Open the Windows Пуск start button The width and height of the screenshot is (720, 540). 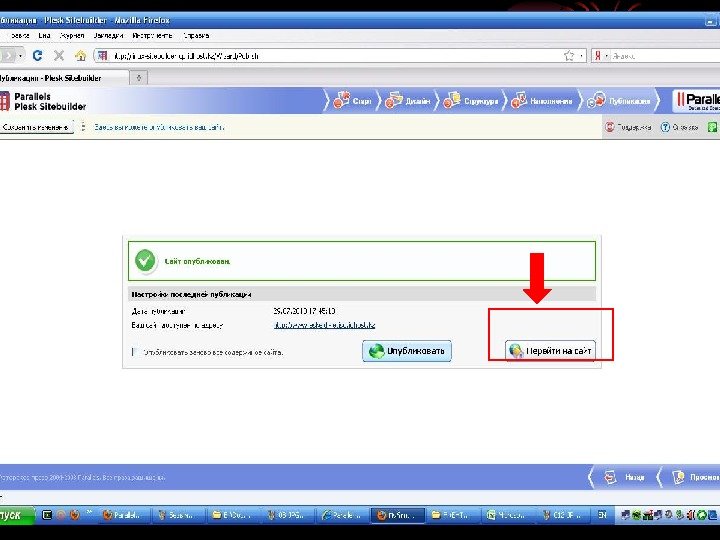(x=17, y=515)
